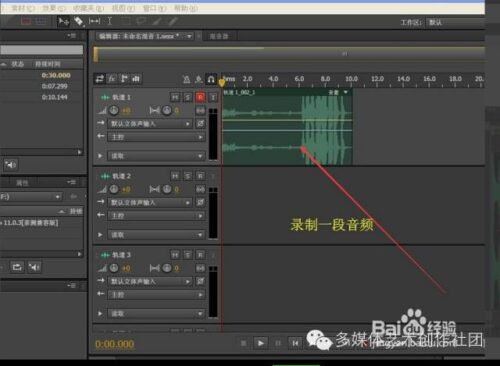500x366 pixels.
Task: Arm track 2 for recording with R button
Action: tap(200, 176)
